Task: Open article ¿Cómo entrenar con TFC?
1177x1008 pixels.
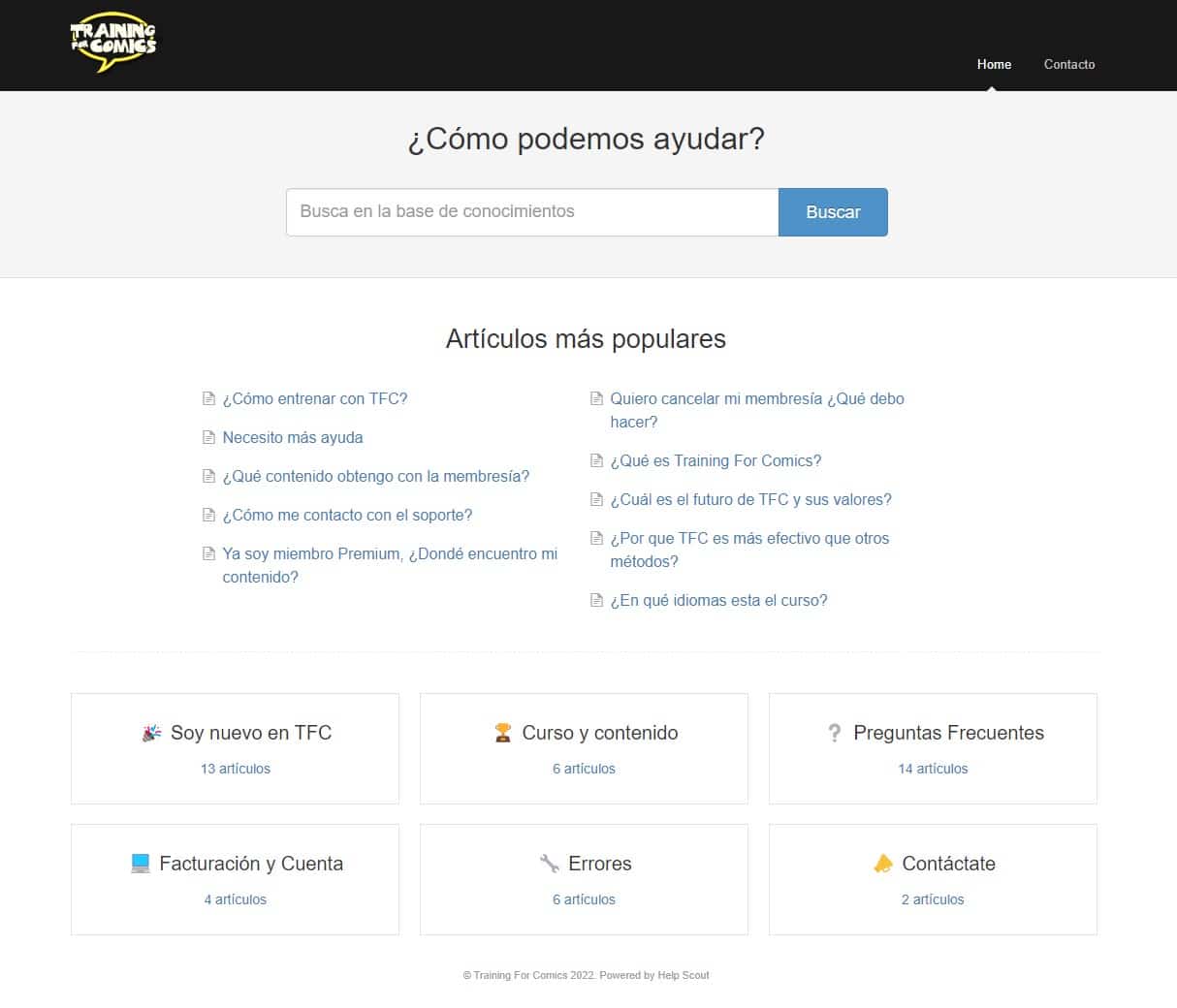Action: [315, 398]
